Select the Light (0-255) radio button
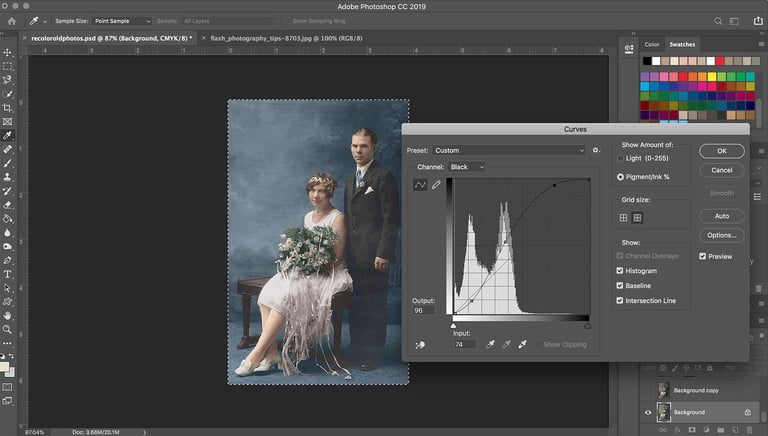The width and height of the screenshot is (768, 436). 620,158
